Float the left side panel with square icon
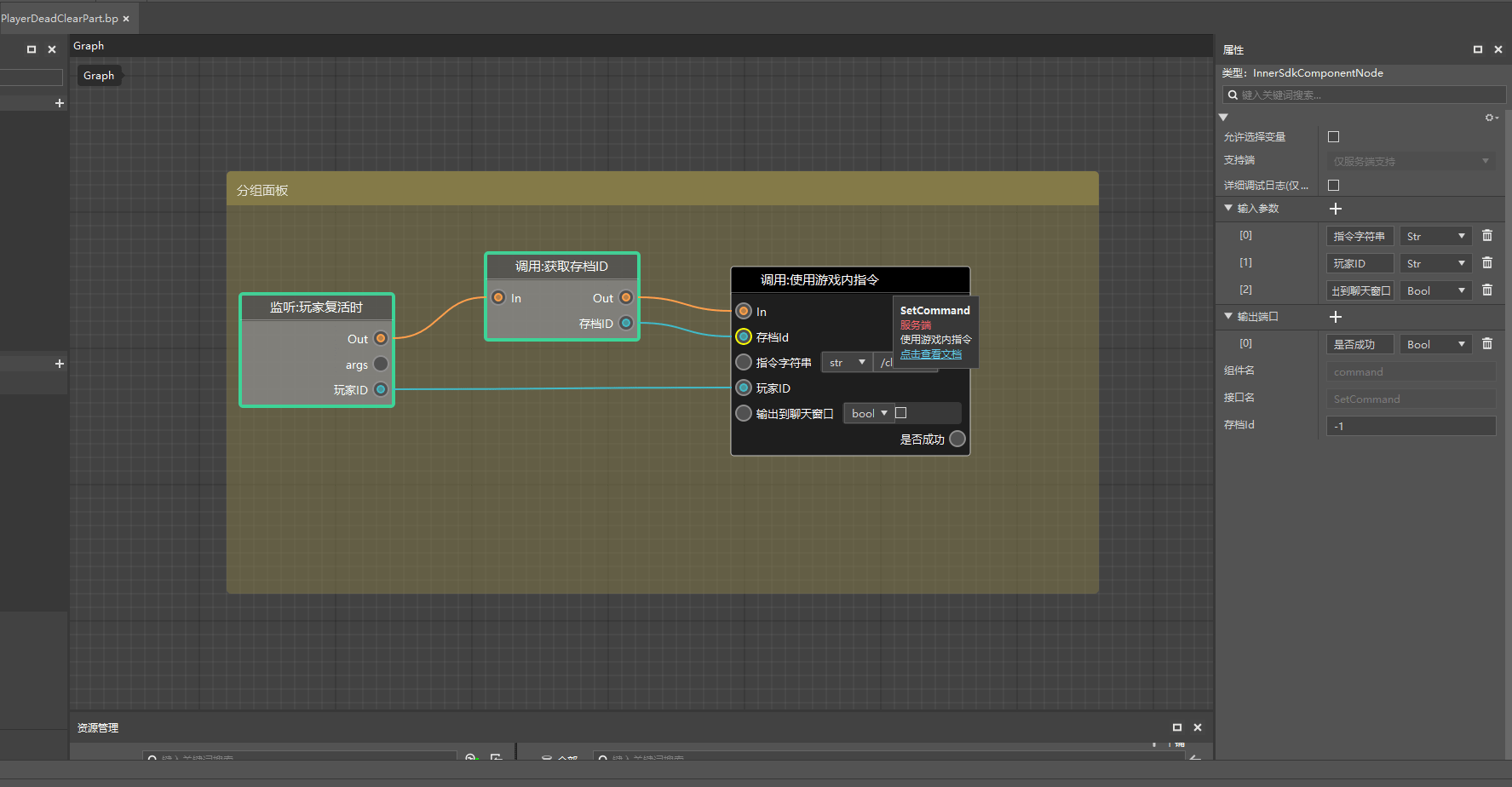Screen dimensions: 1512x787 32,49
